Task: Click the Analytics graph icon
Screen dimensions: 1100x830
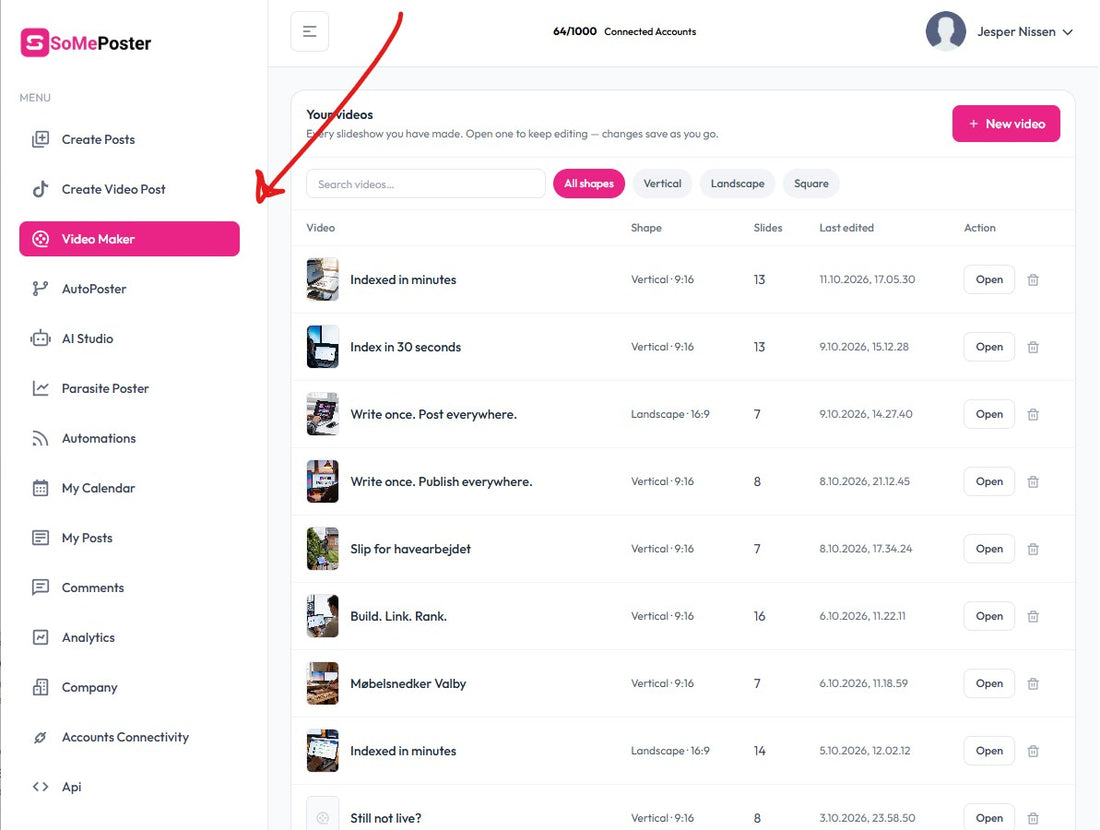Action: coord(41,637)
